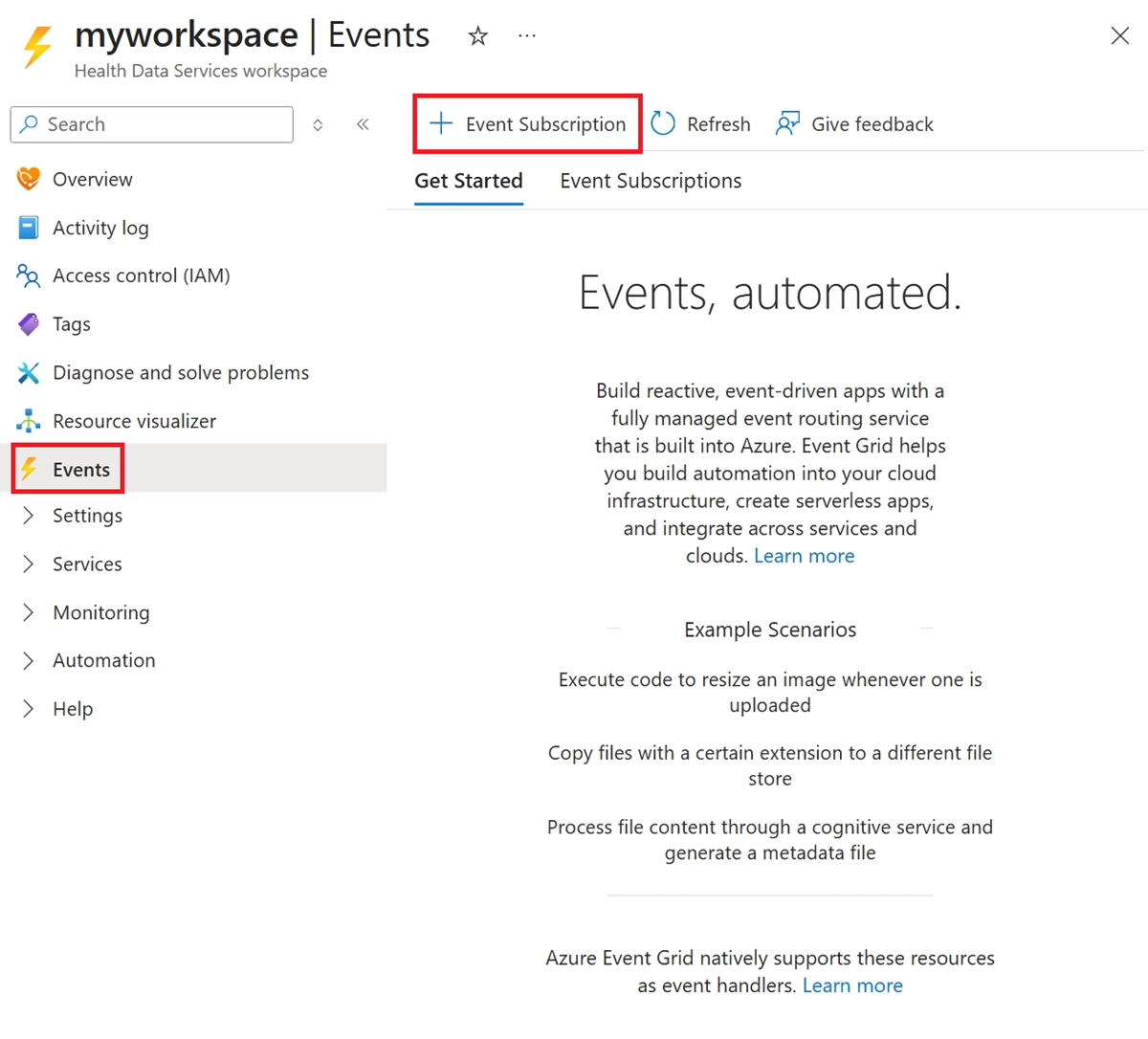This screenshot has width=1148, height=1039.
Task: Click the Health Data Services lightning bolt icon
Action: (x=38, y=47)
